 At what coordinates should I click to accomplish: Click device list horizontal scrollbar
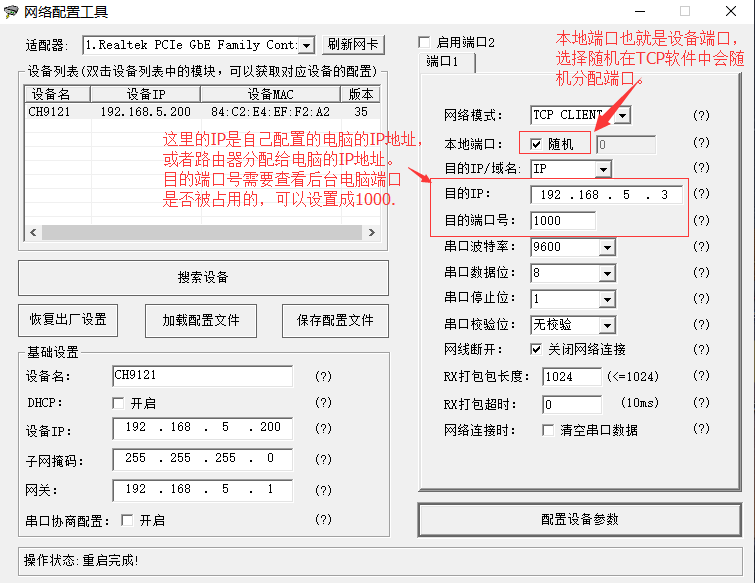point(202,233)
